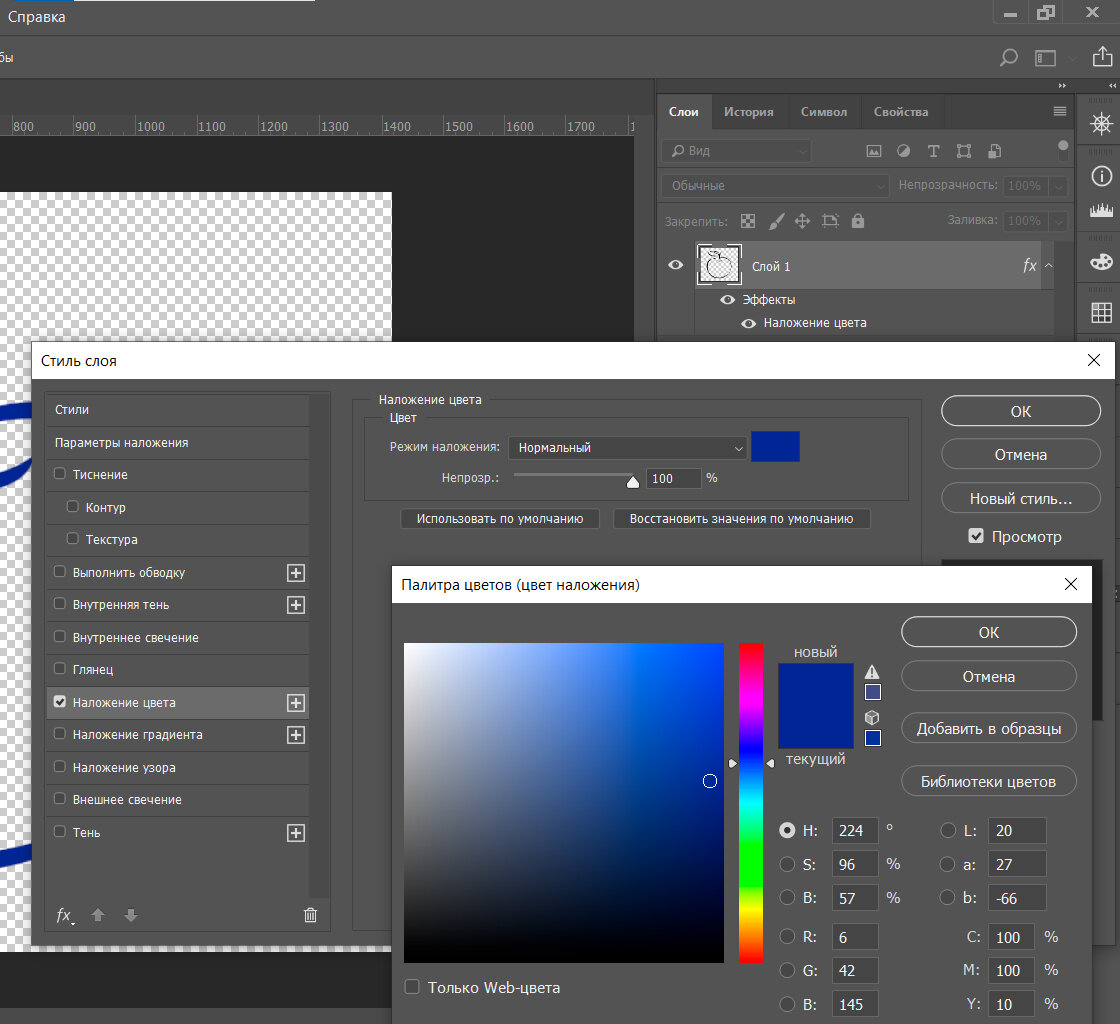1120x1024 pixels.
Task: Enable the Тень checkbox
Action: click(60, 832)
